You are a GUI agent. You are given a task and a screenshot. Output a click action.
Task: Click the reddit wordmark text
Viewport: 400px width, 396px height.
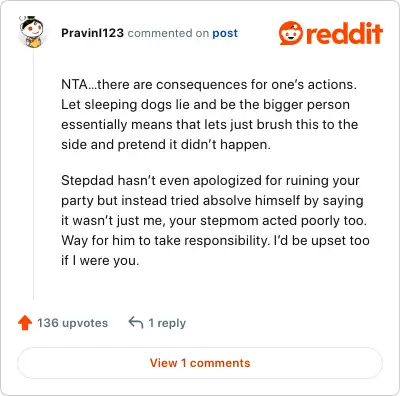[x=344, y=33]
